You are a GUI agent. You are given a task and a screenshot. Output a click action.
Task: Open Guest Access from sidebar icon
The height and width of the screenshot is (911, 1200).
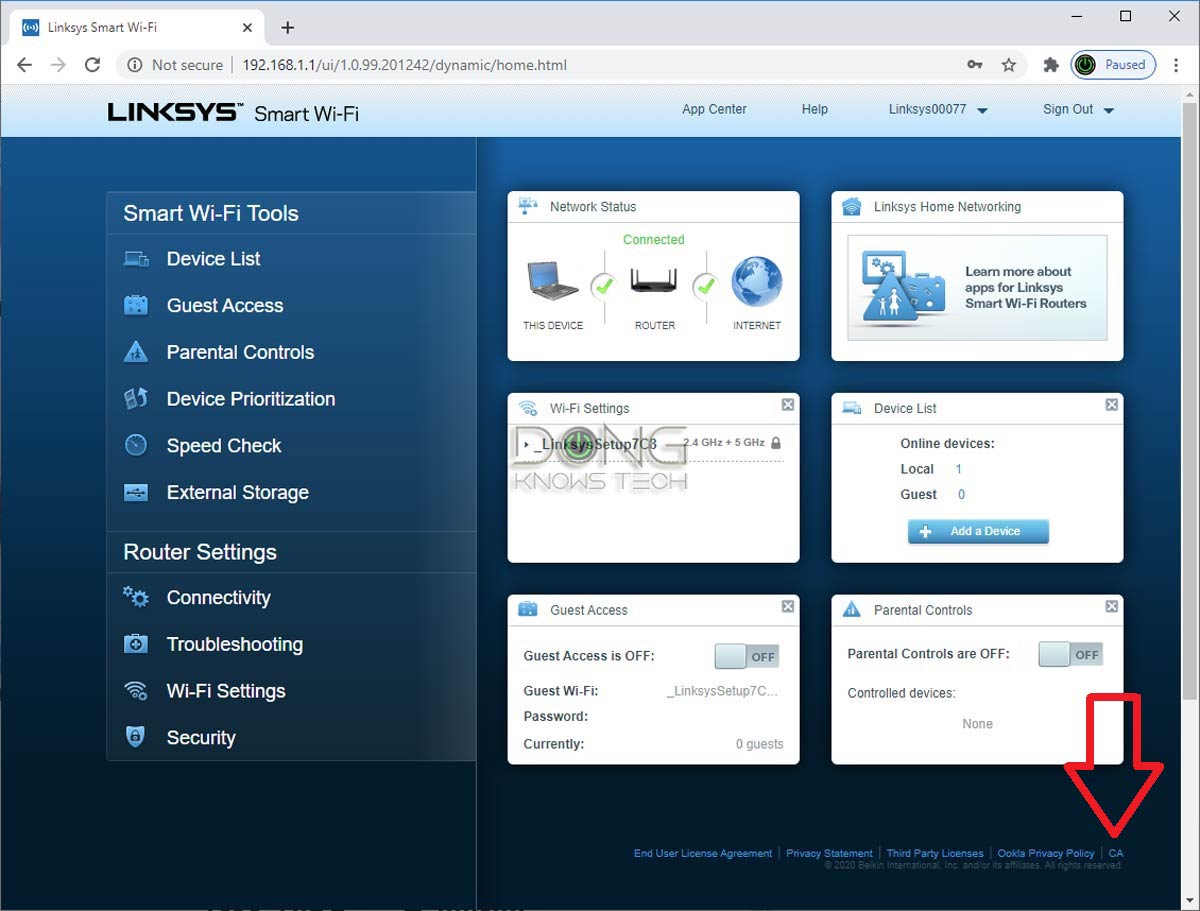pos(136,306)
